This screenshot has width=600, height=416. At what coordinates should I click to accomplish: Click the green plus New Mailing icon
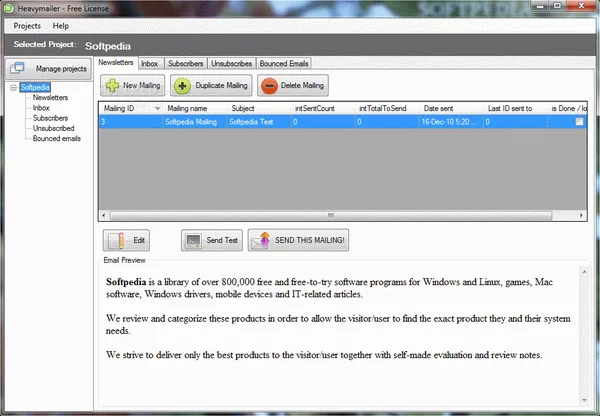pos(112,85)
